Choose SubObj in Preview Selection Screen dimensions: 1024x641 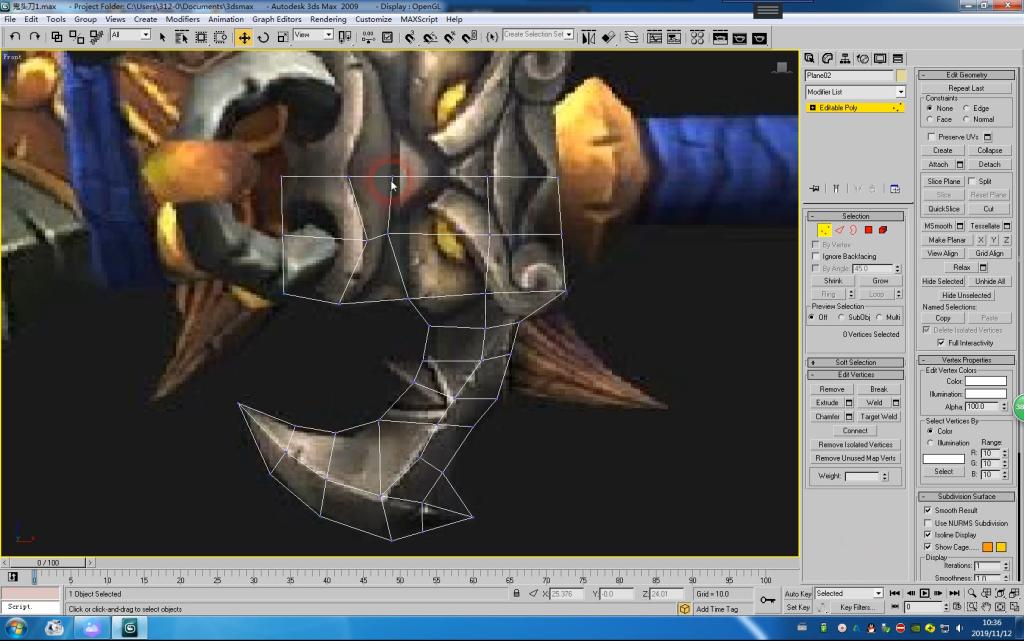pyautogui.click(x=841, y=317)
